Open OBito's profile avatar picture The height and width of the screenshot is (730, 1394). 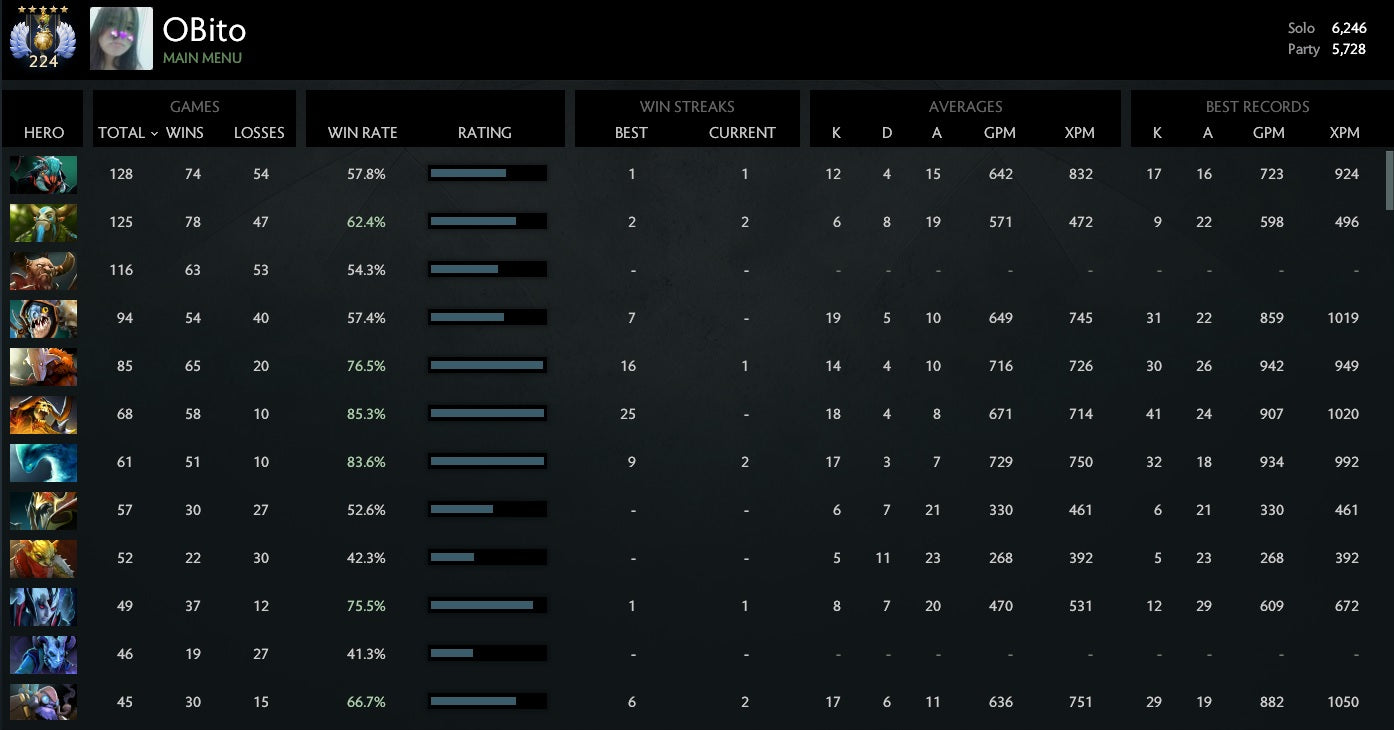[x=121, y=39]
